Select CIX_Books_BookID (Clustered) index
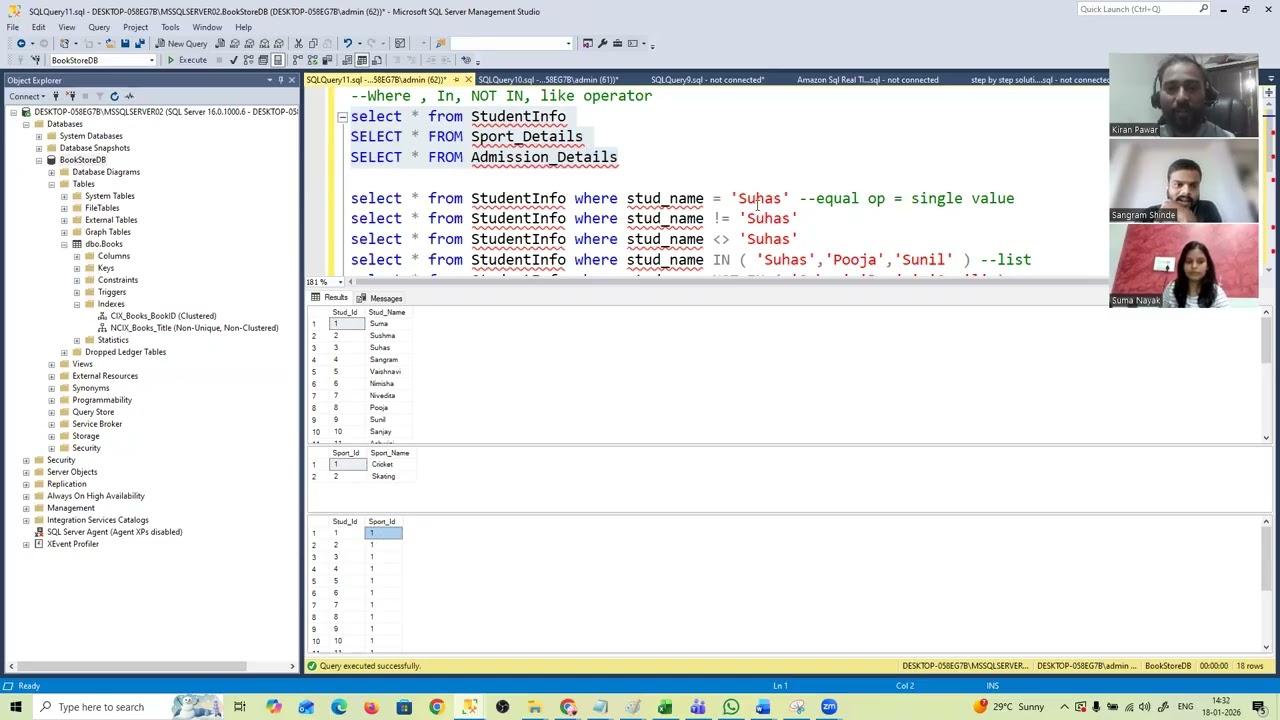 tap(163, 316)
